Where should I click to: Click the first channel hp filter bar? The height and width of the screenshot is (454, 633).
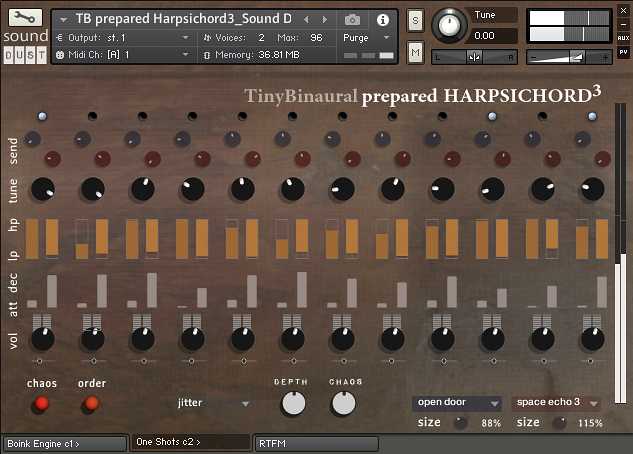pos(32,239)
